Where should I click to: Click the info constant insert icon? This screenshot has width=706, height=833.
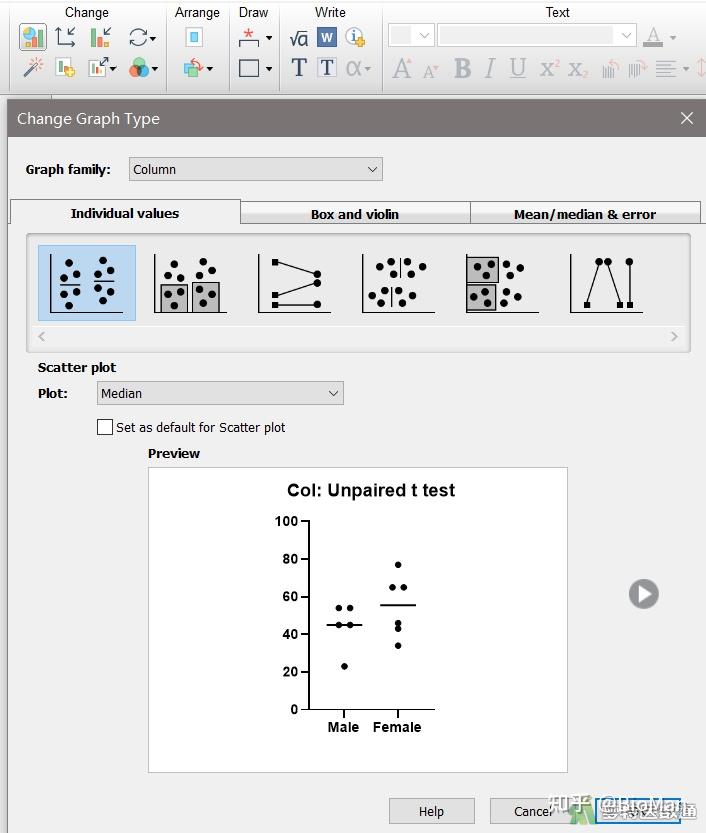tap(355, 37)
